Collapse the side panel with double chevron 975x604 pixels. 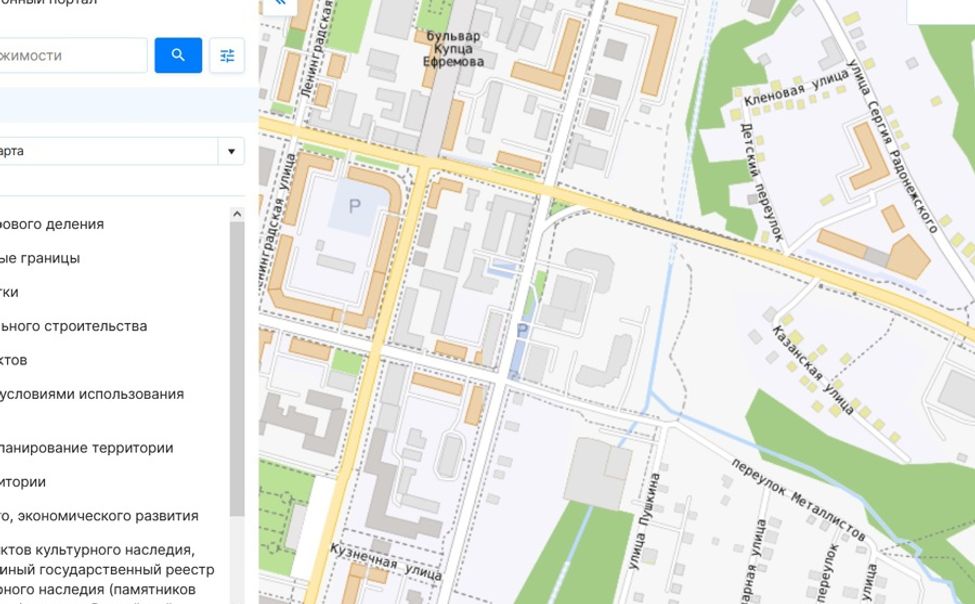tap(279, 4)
